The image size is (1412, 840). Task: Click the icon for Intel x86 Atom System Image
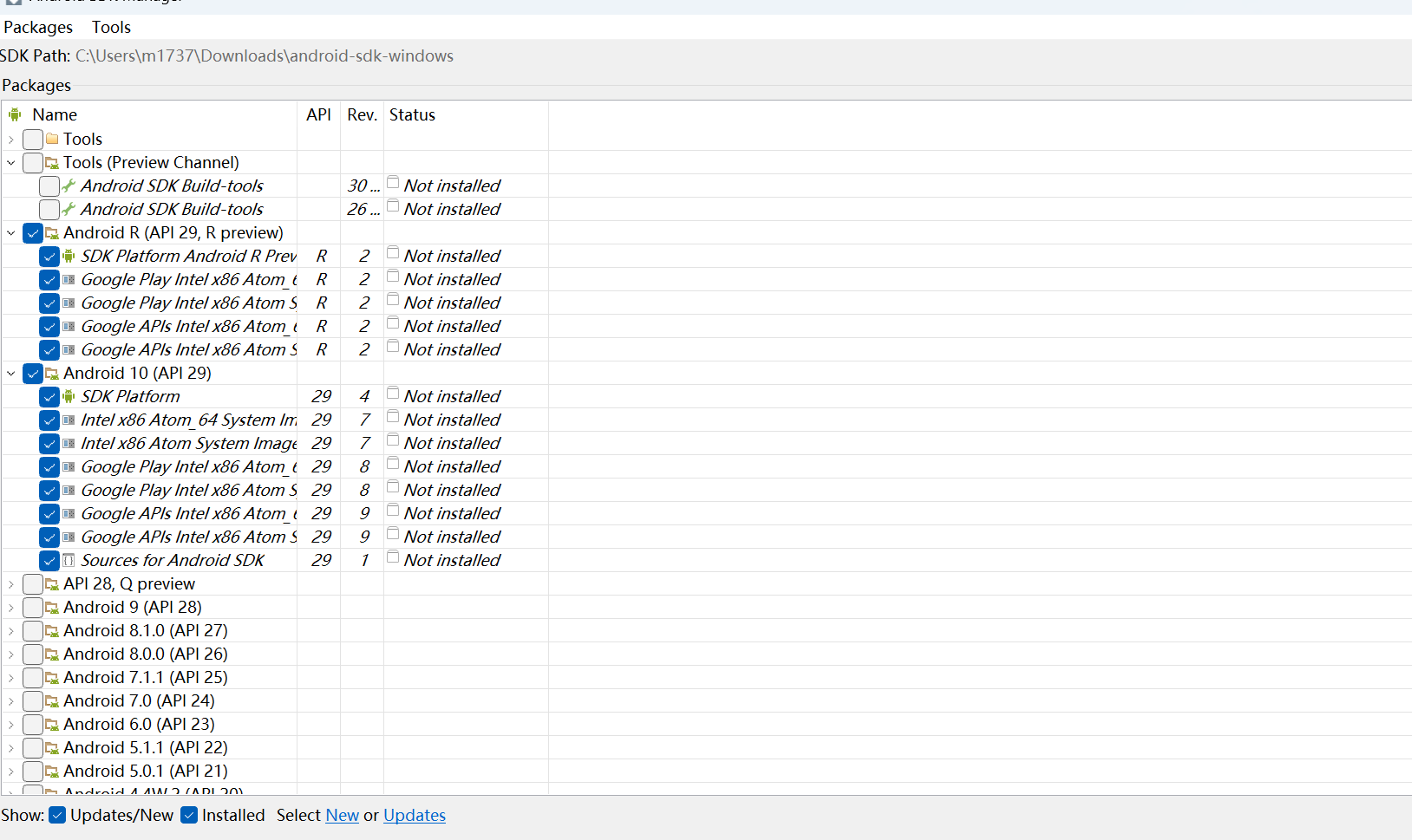69,443
